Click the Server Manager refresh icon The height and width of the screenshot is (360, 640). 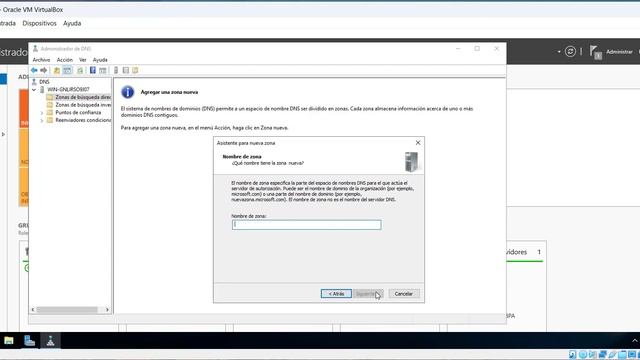click(x=570, y=51)
